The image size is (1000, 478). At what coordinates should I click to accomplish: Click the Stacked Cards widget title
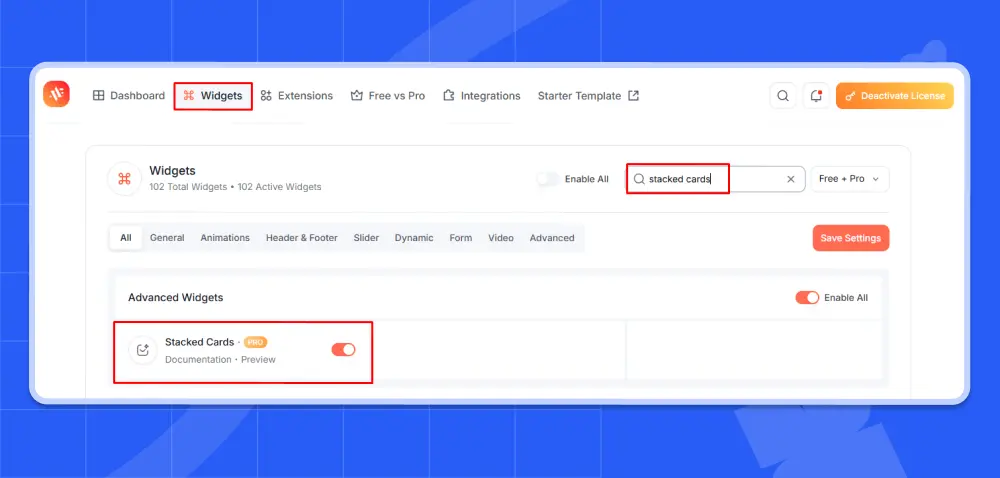tap(200, 342)
